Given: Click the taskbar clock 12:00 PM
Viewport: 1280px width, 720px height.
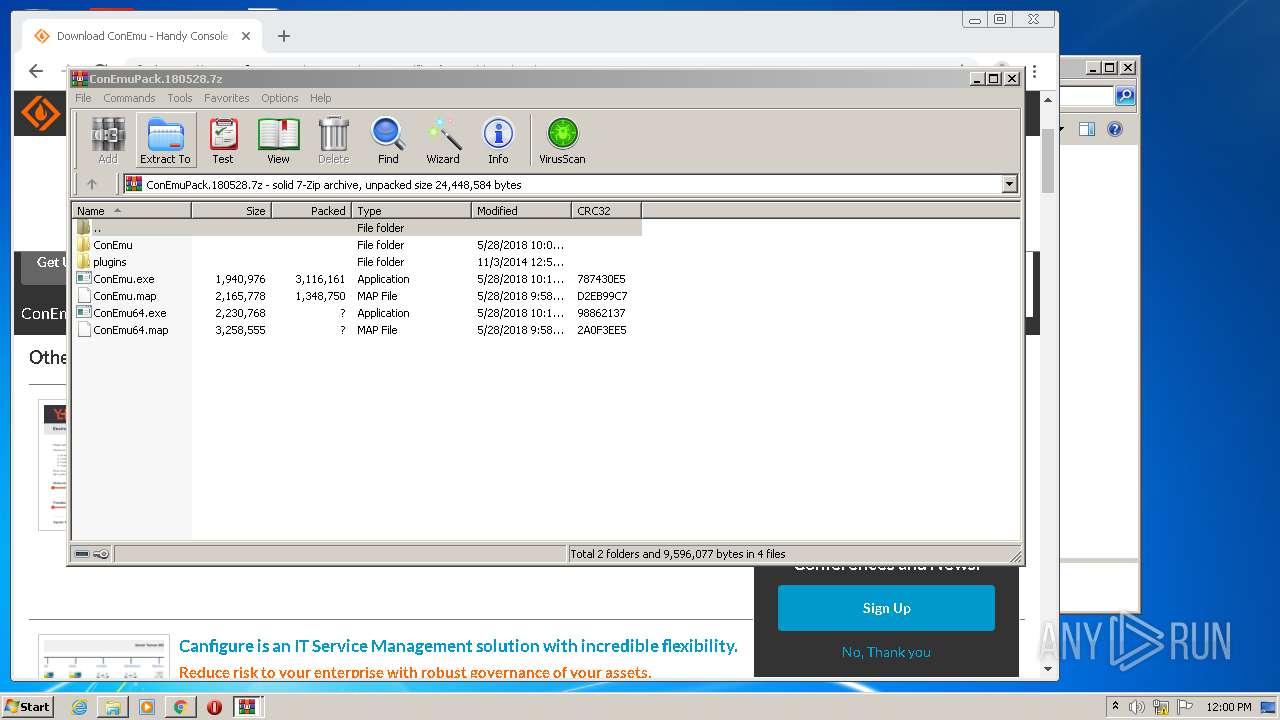Looking at the screenshot, I should coord(1228,707).
